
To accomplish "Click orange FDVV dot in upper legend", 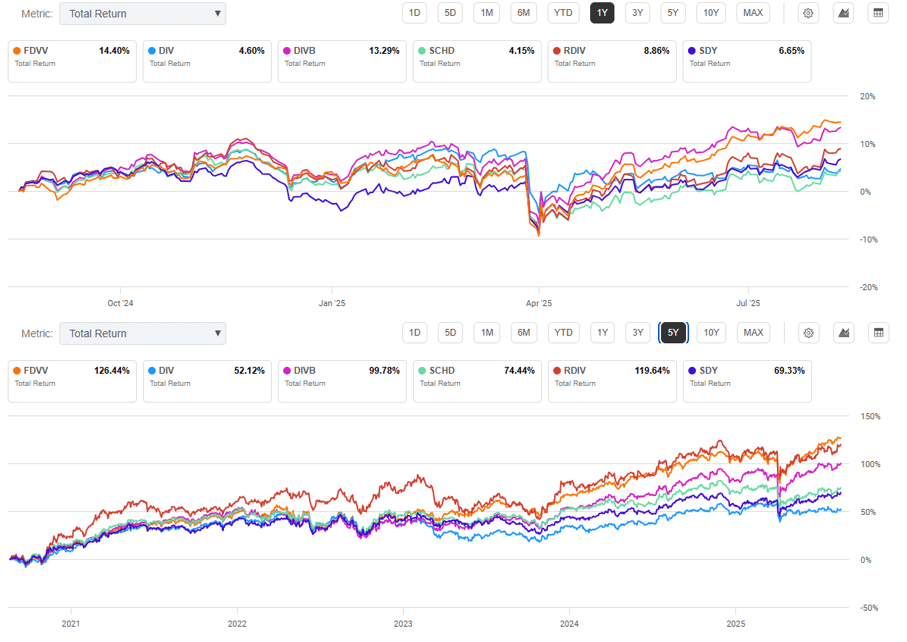I will coord(17,50).
